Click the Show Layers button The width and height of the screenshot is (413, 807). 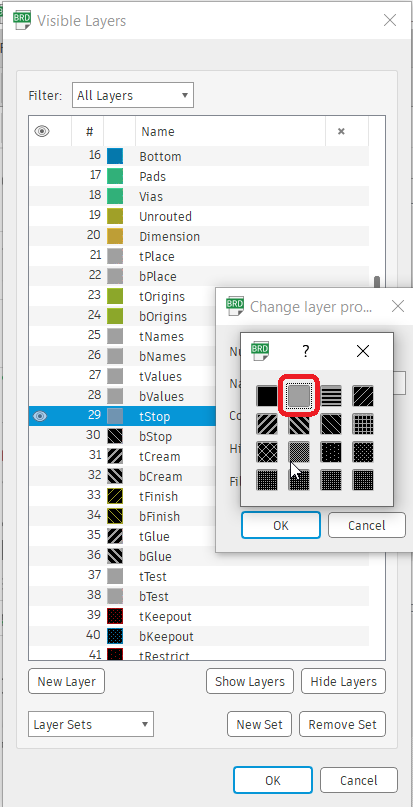tap(250, 681)
